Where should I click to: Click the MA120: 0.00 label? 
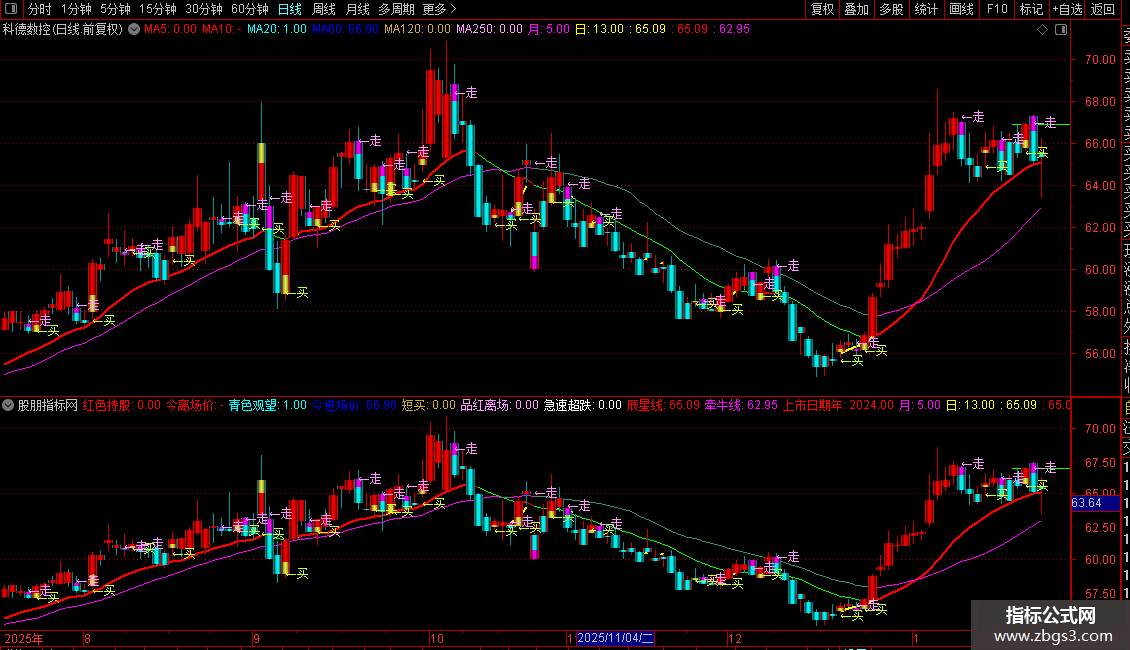coord(417,29)
